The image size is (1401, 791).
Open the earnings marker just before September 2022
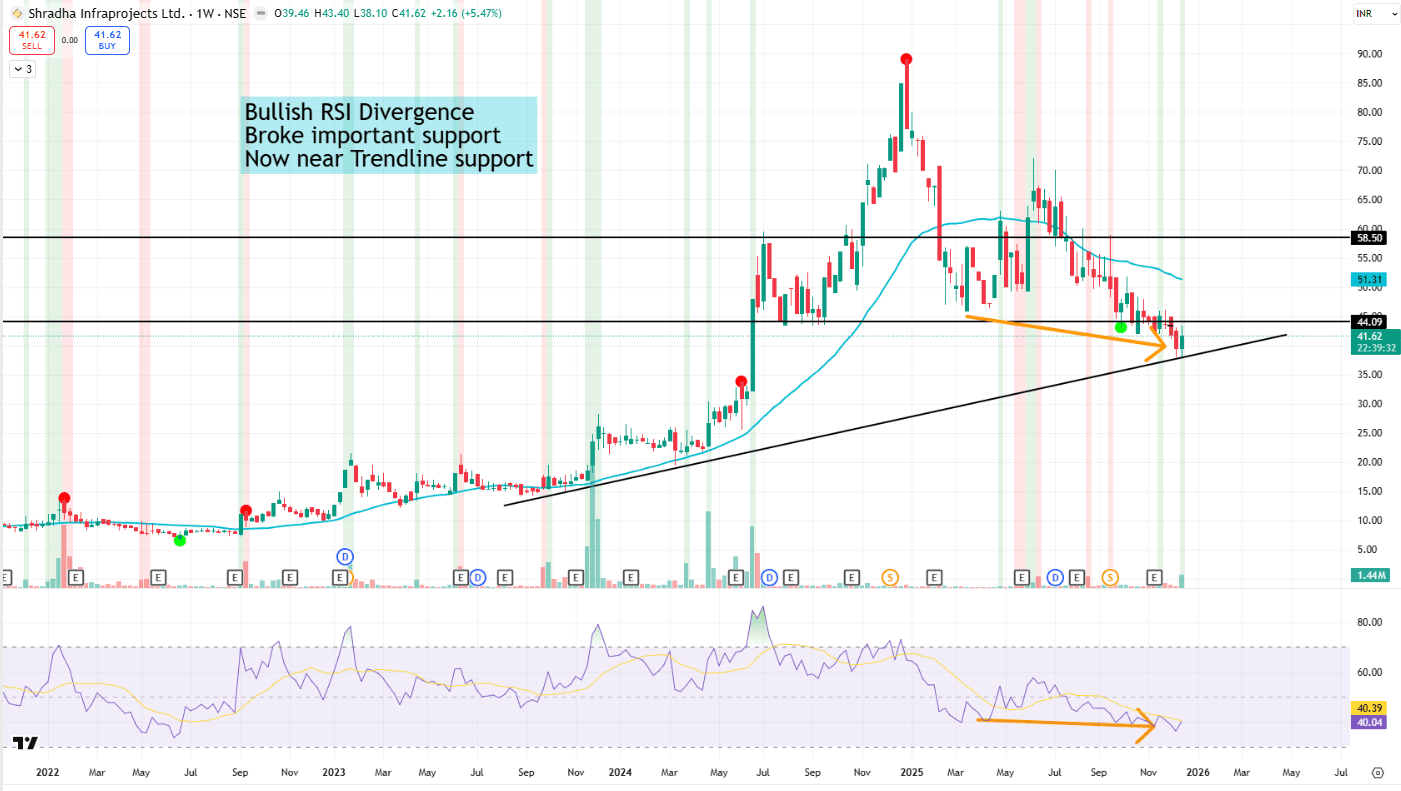[235, 577]
